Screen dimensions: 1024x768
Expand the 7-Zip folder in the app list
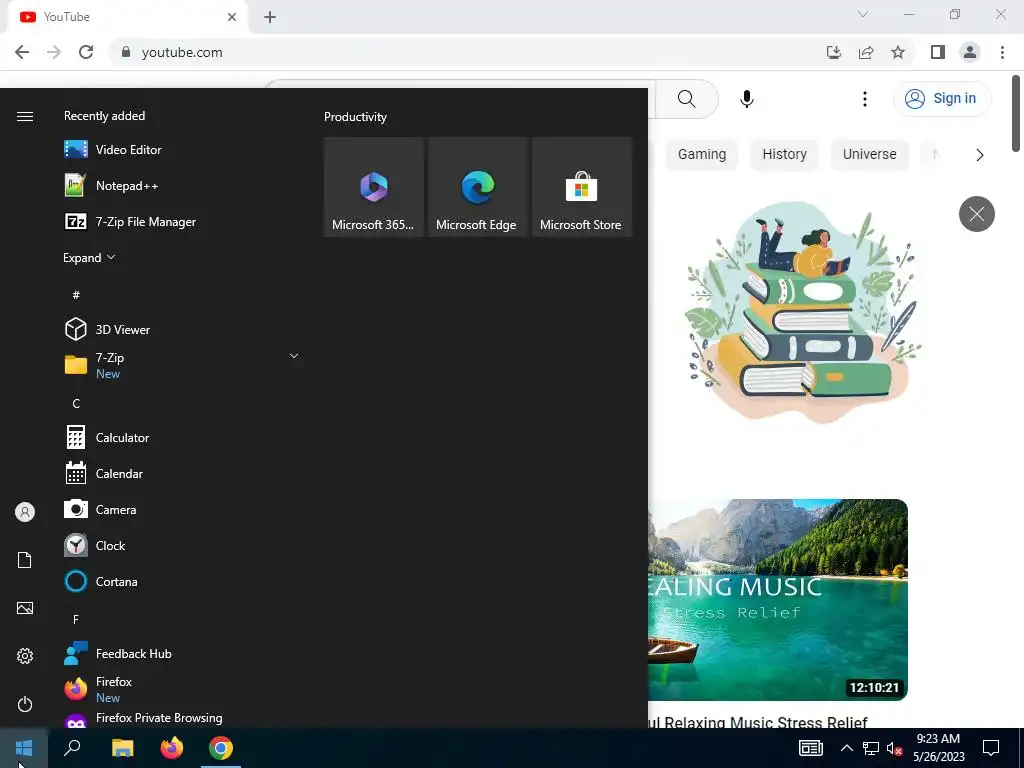[x=294, y=356]
